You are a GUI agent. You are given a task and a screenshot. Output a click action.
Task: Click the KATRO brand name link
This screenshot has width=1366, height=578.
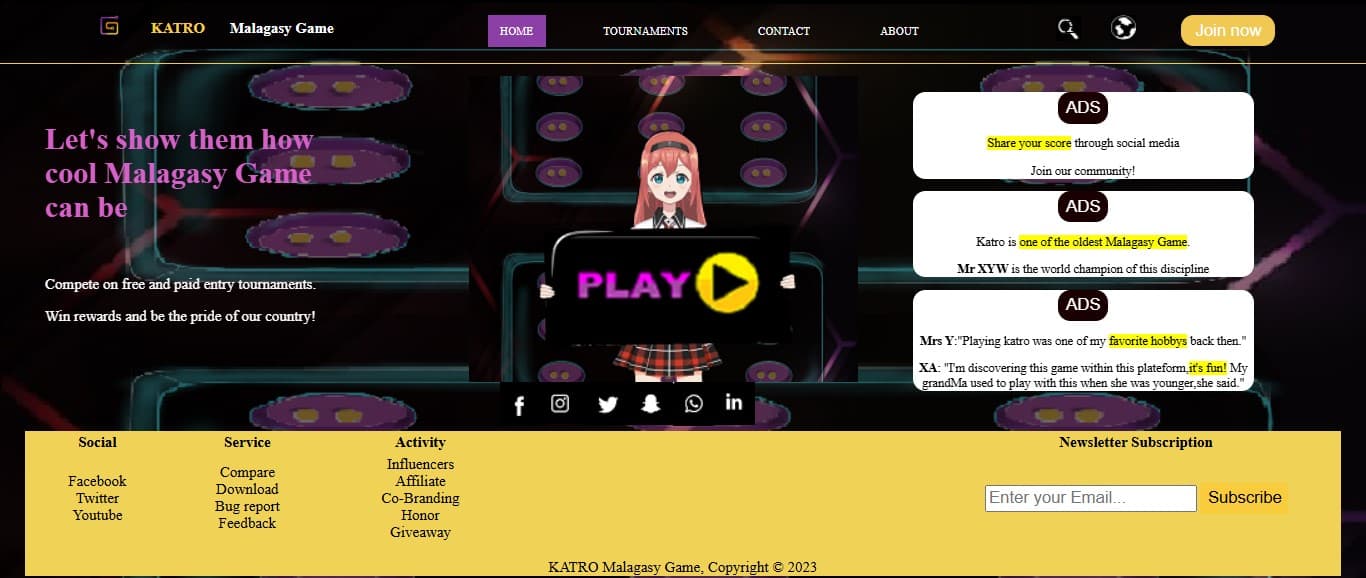pyautogui.click(x=178, y=28)
